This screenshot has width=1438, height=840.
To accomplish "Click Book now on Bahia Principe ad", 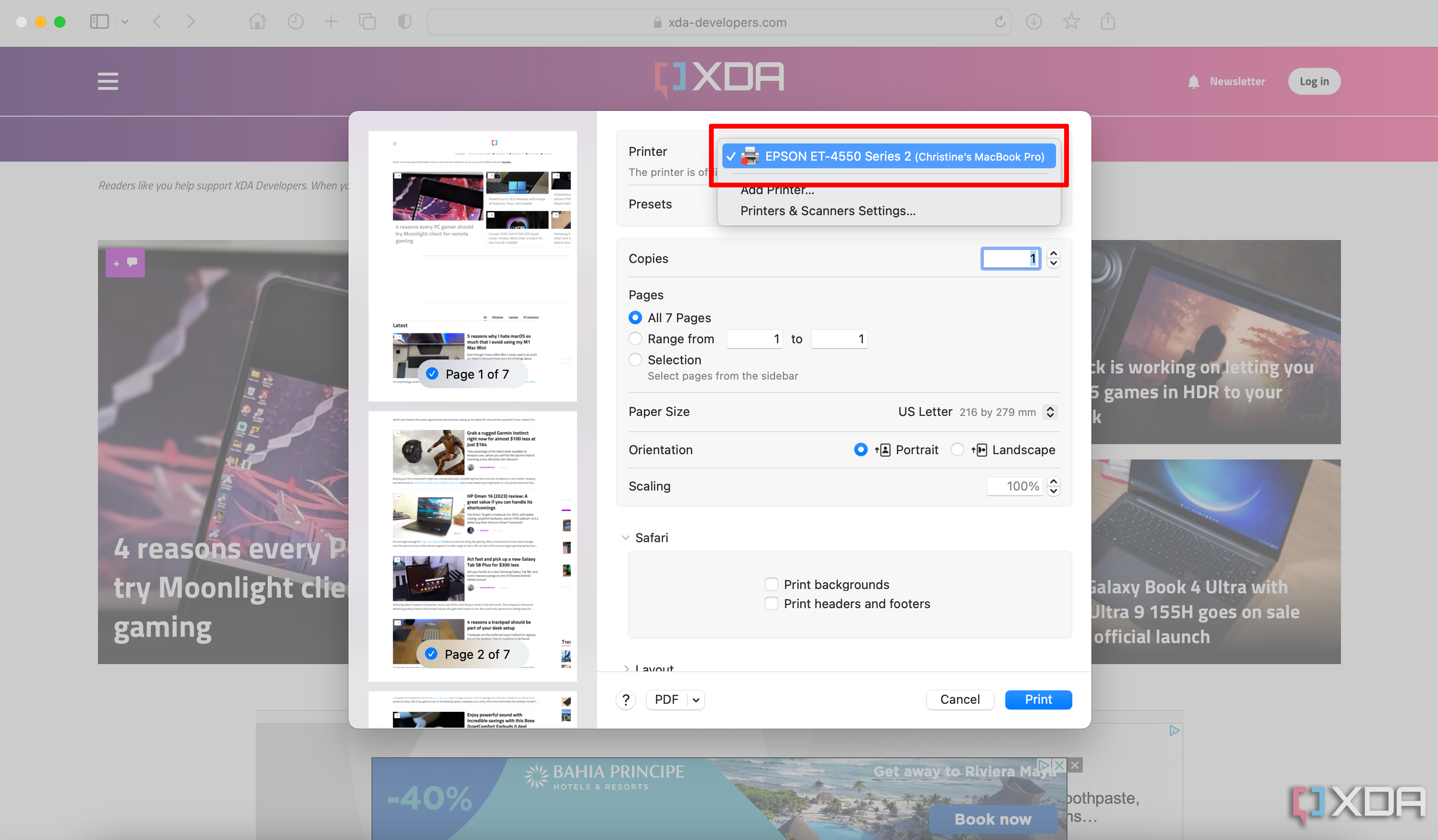I will [x=993, y=819].
